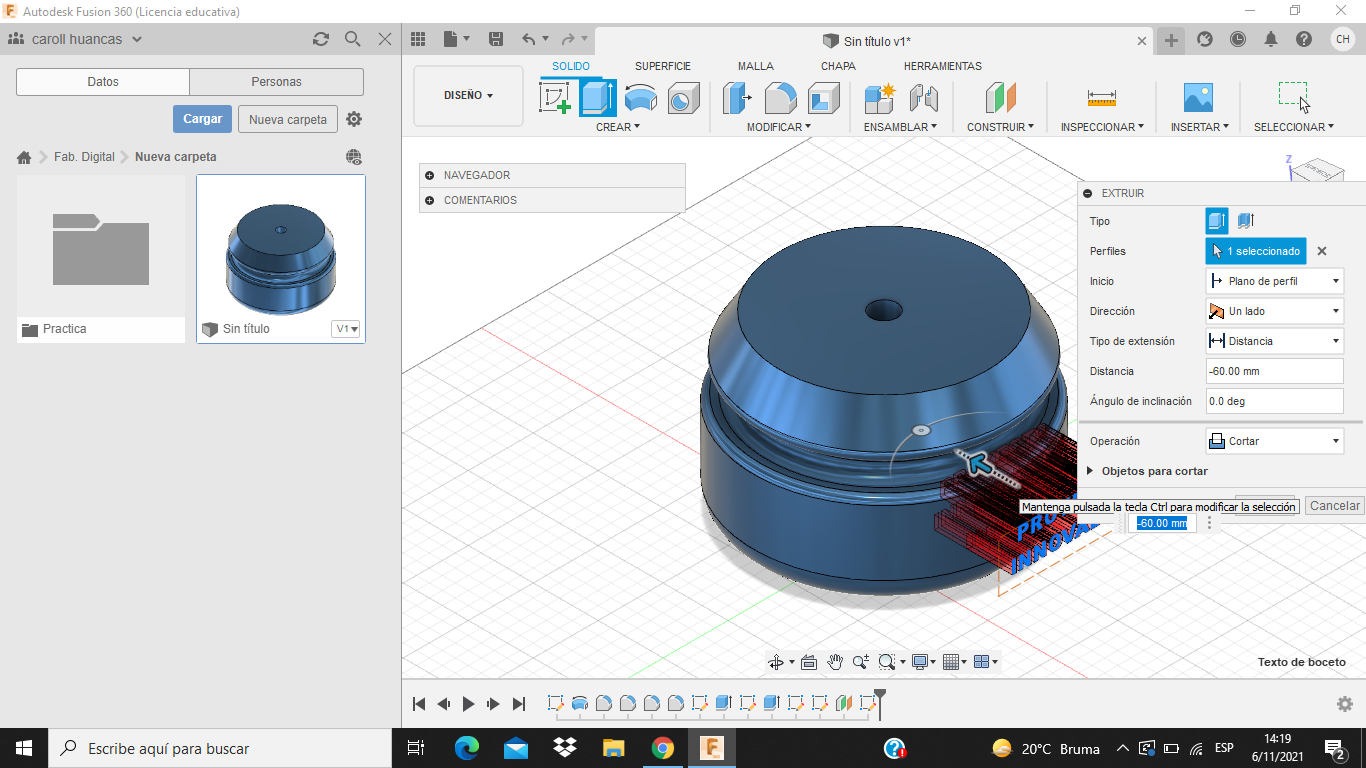Screen dimensions: 1366x768
Task: Click the Insert image icon
Action: 1197,98
